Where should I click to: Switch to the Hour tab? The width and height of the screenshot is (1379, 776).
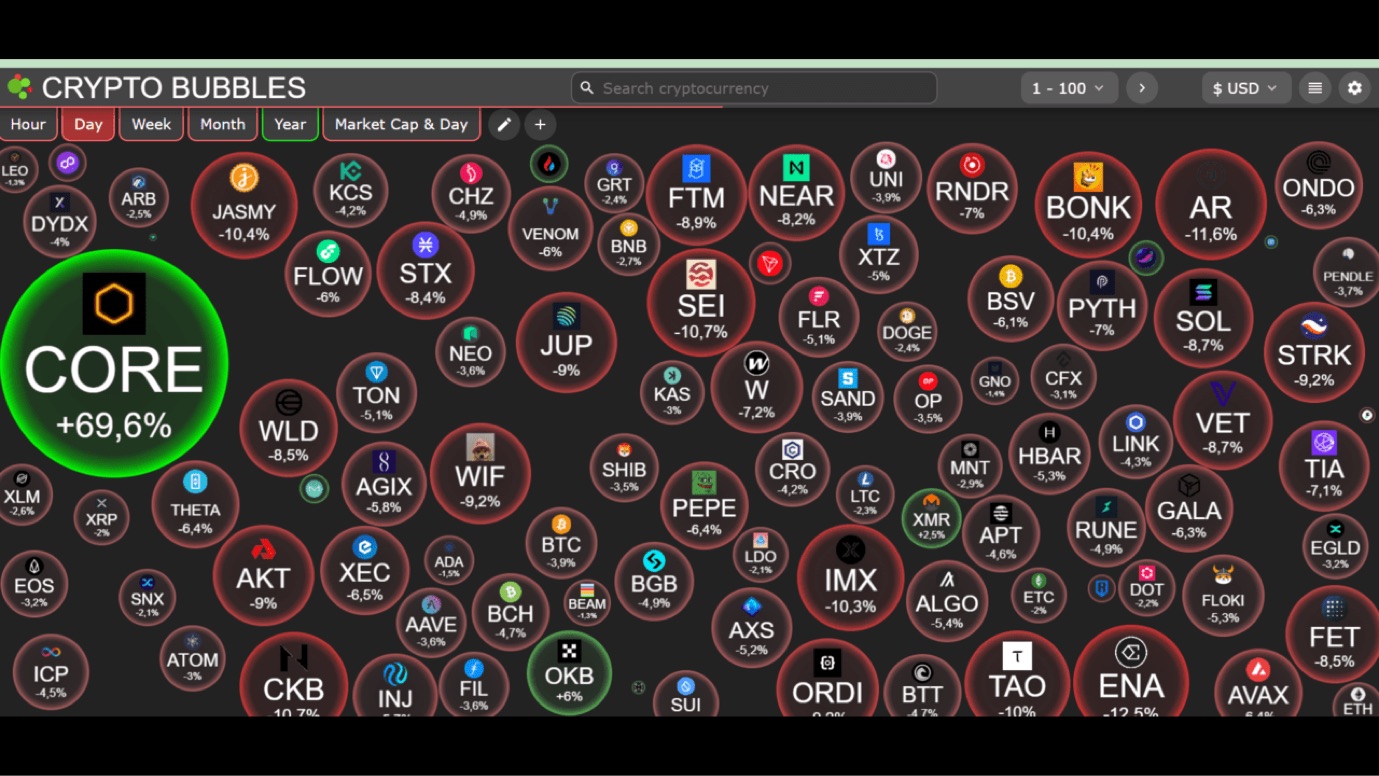coord(28,124)
